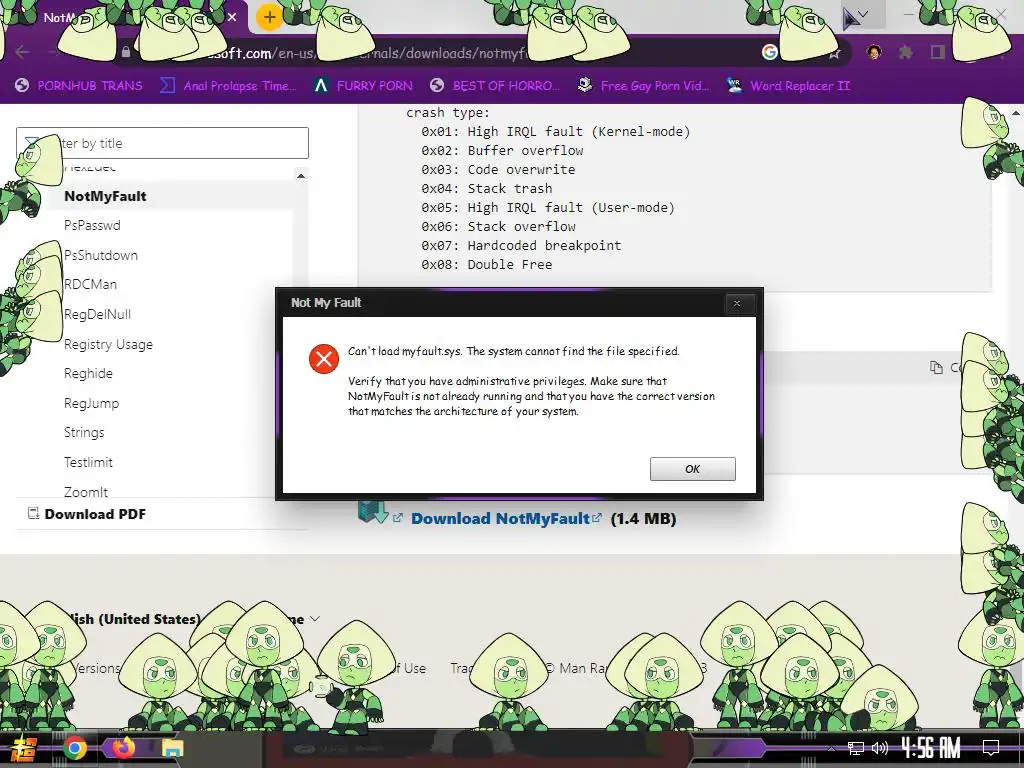Image resolution: width=1024 pixels, height=768 pixels.
Task: Click the Download NotMyFault link
Action: point(500,519)
